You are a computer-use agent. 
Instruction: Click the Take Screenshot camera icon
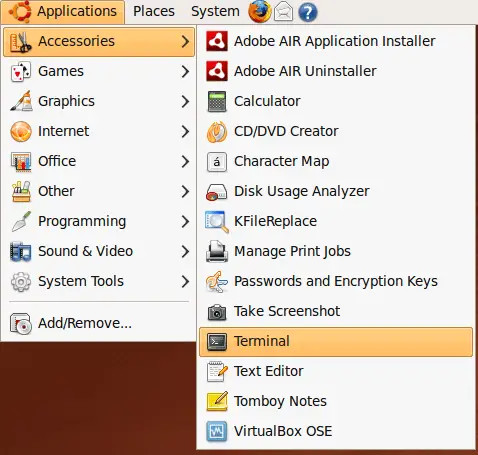tap(217, 312)
